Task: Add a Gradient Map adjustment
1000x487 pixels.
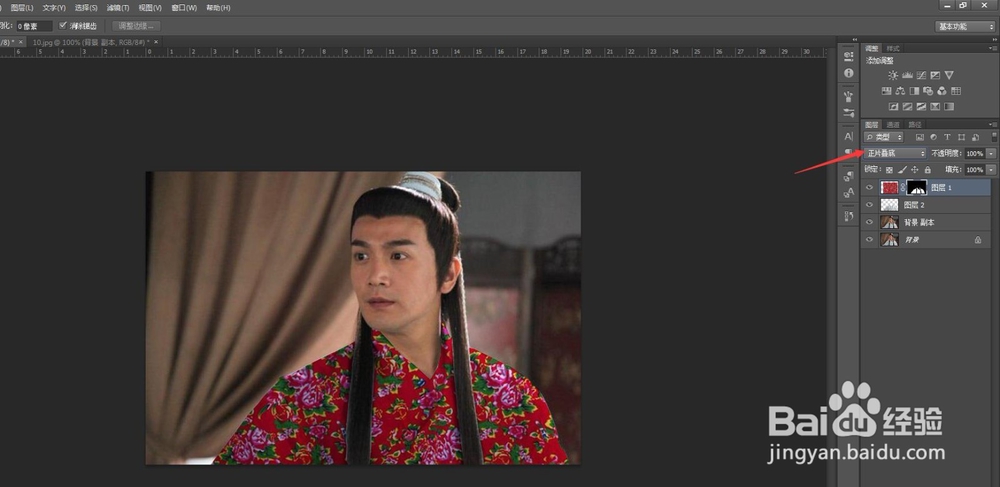Action: coord(949,106)
